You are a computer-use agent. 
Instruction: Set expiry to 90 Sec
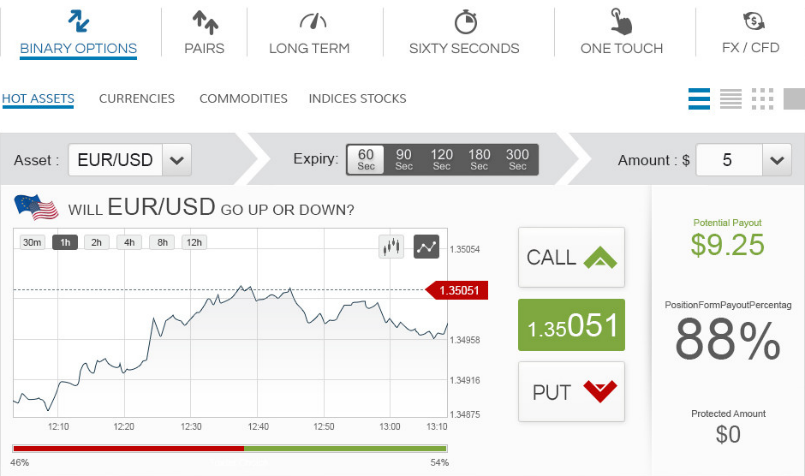pyautogui.click(x=404, y=160)
